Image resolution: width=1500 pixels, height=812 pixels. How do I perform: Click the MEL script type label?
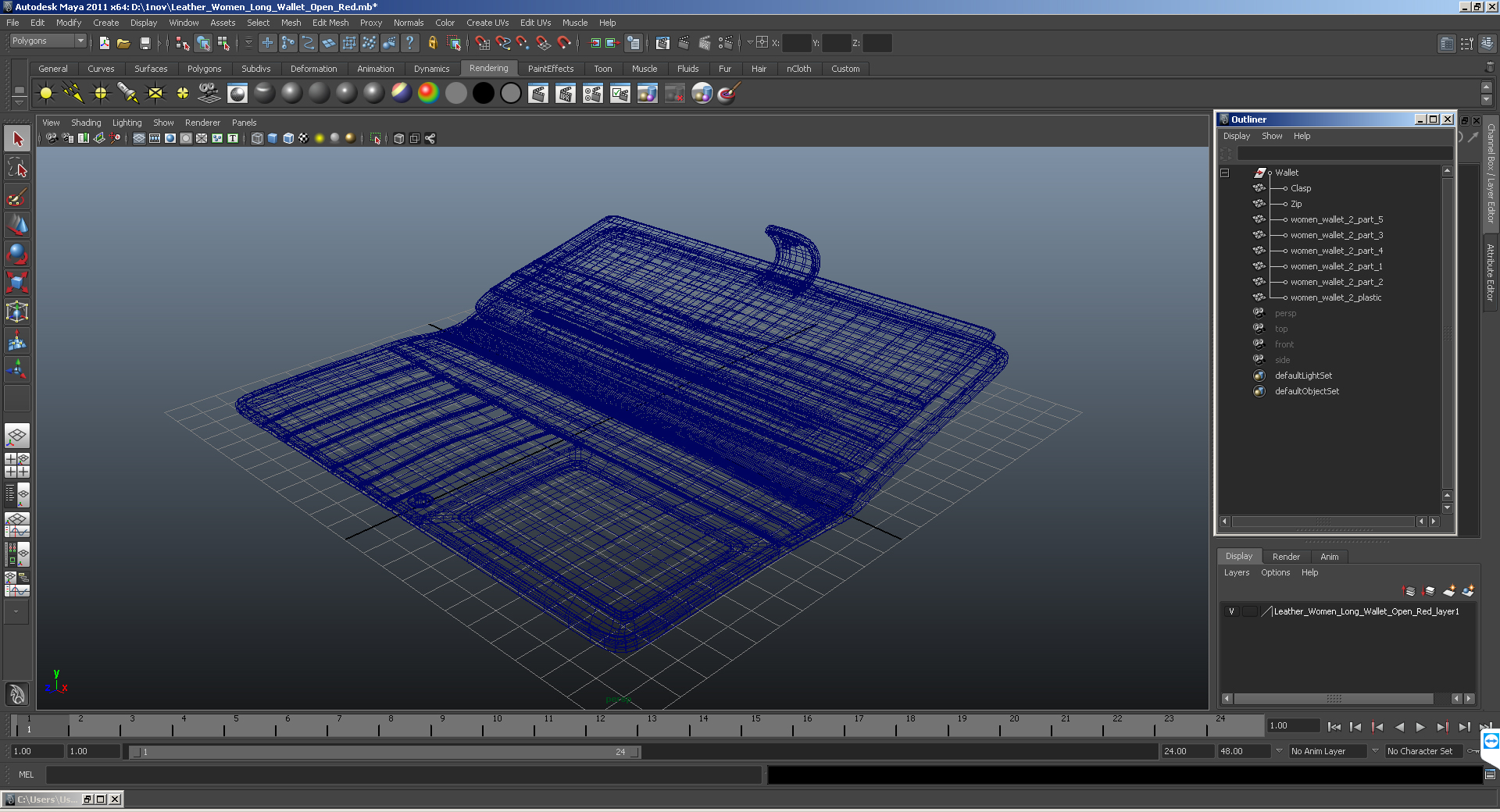pos(26,775)
